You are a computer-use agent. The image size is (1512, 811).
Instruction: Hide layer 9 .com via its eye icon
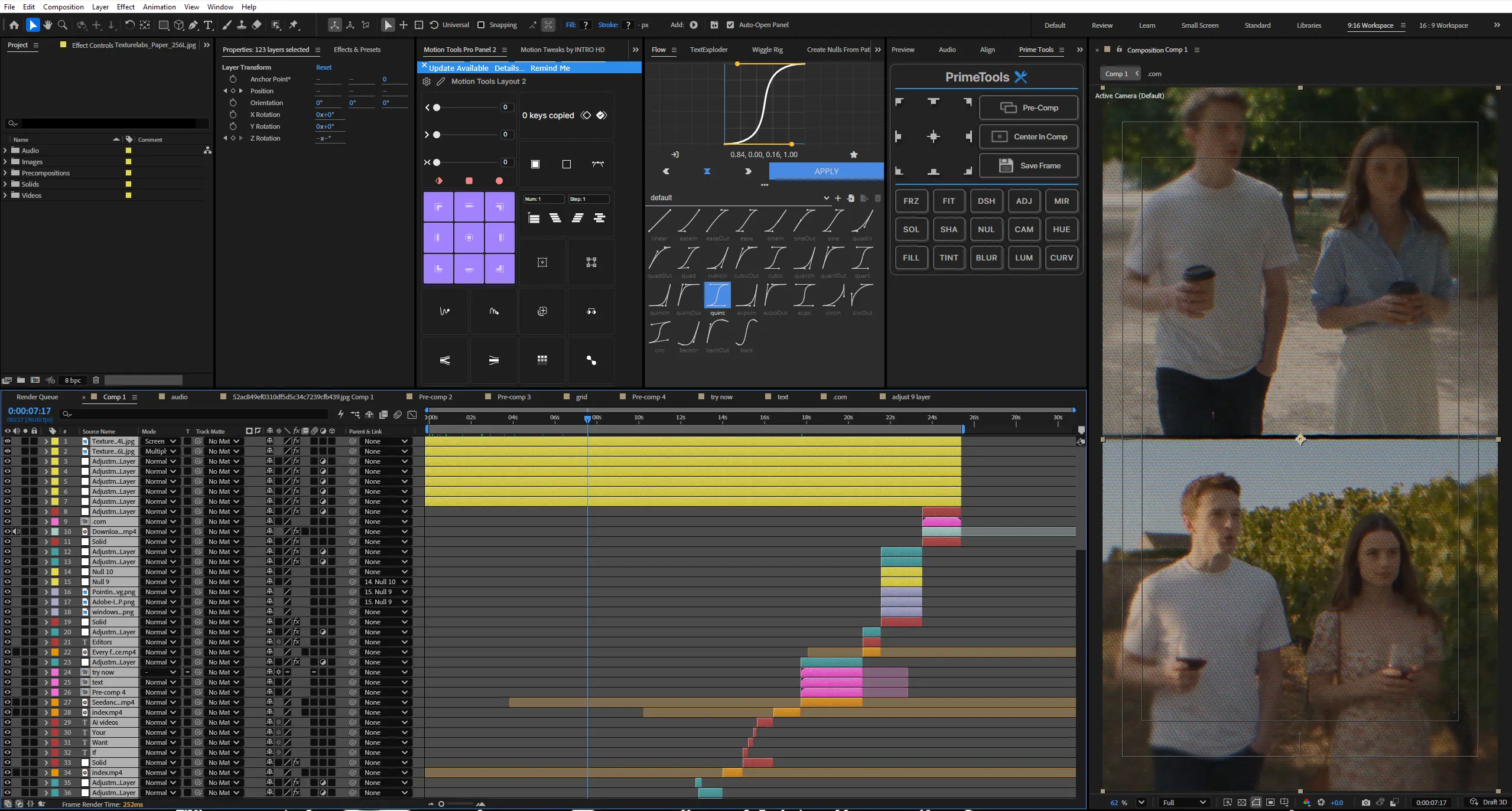[x=8, y=522]
